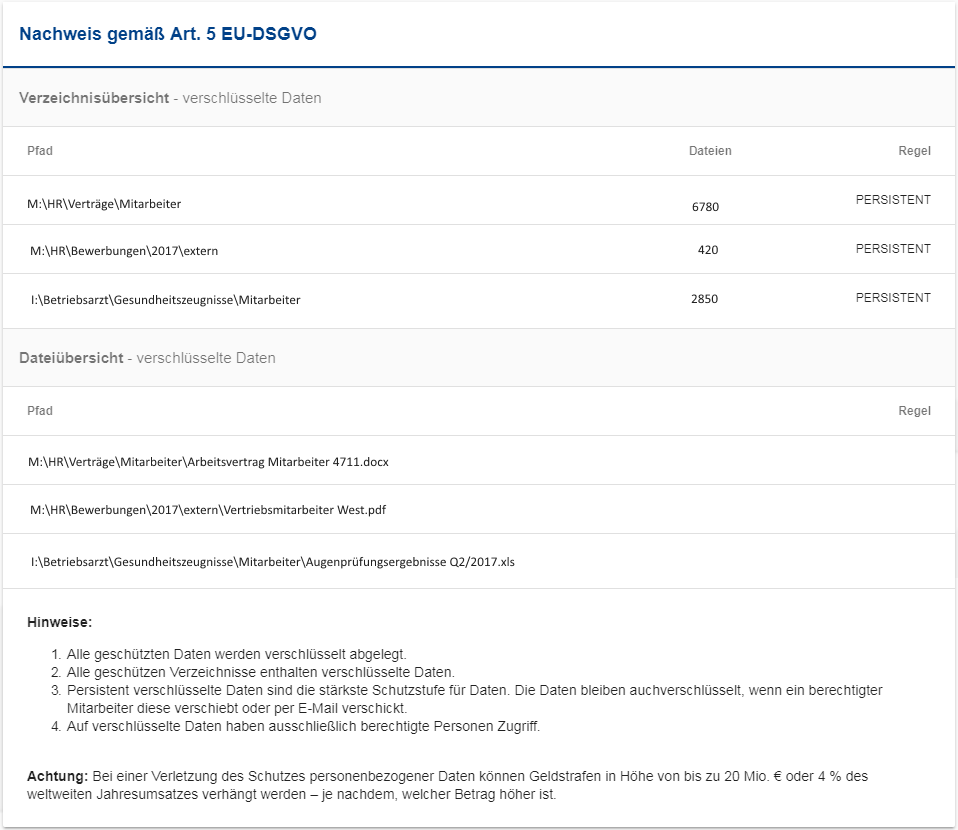958x830 pixels.
Task: Select file Vertriebsmitarbeiter West.pdf
Action: point(208,510)
